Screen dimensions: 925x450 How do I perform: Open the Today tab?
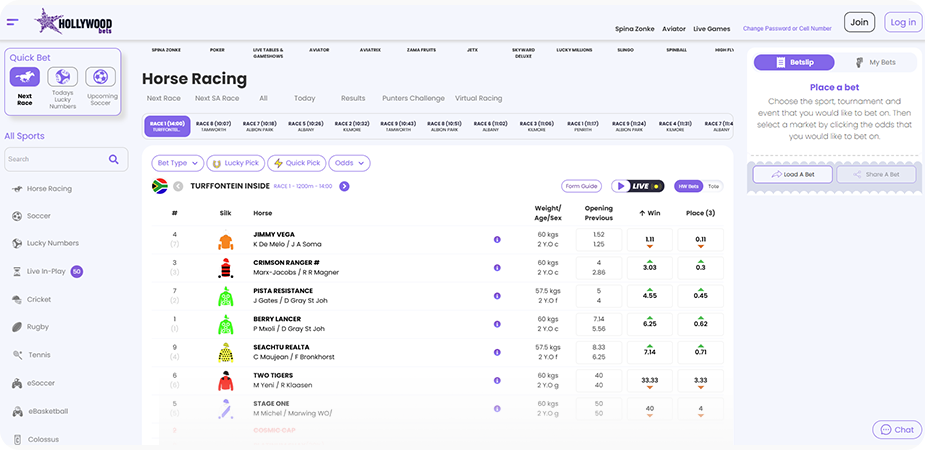point(304,98)
